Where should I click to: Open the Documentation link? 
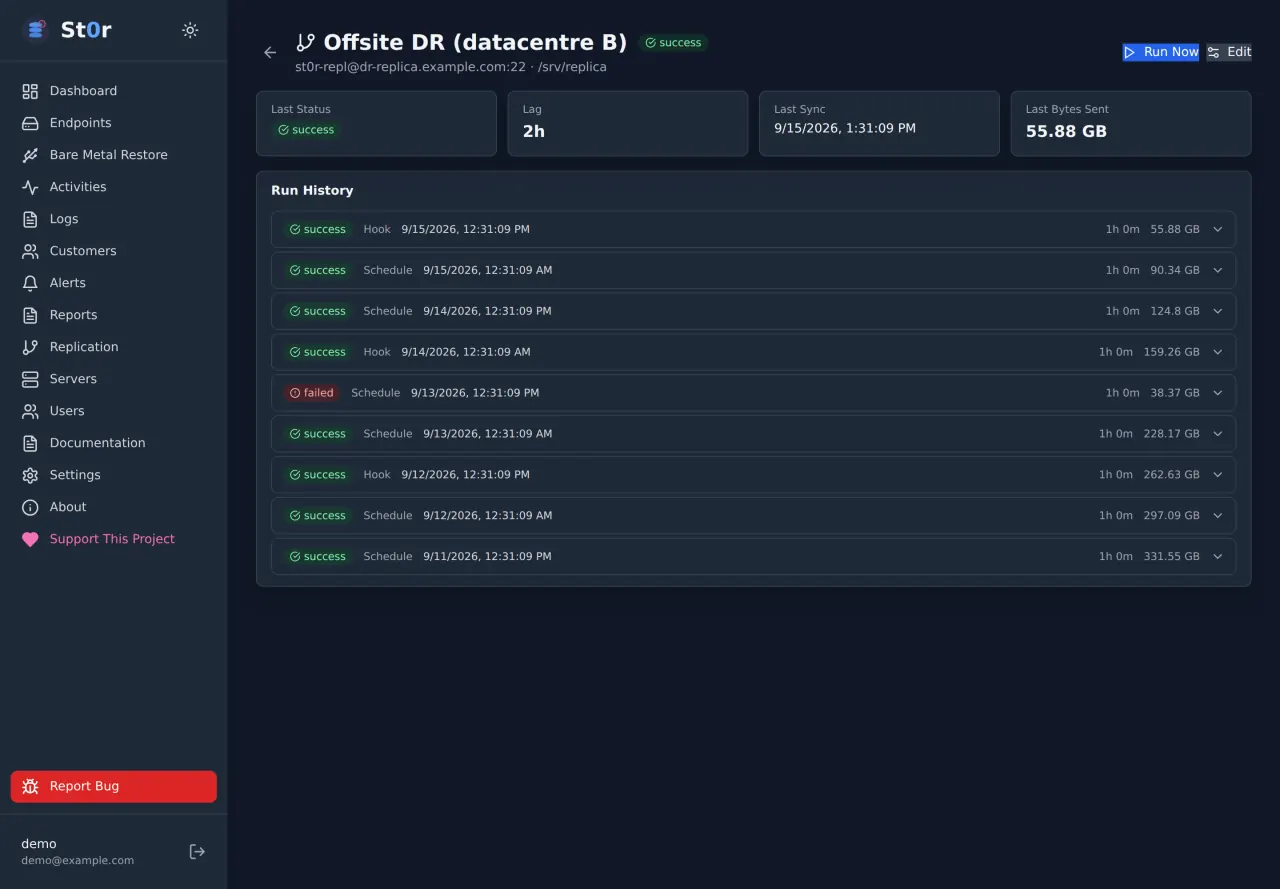(x=113, y=443)
